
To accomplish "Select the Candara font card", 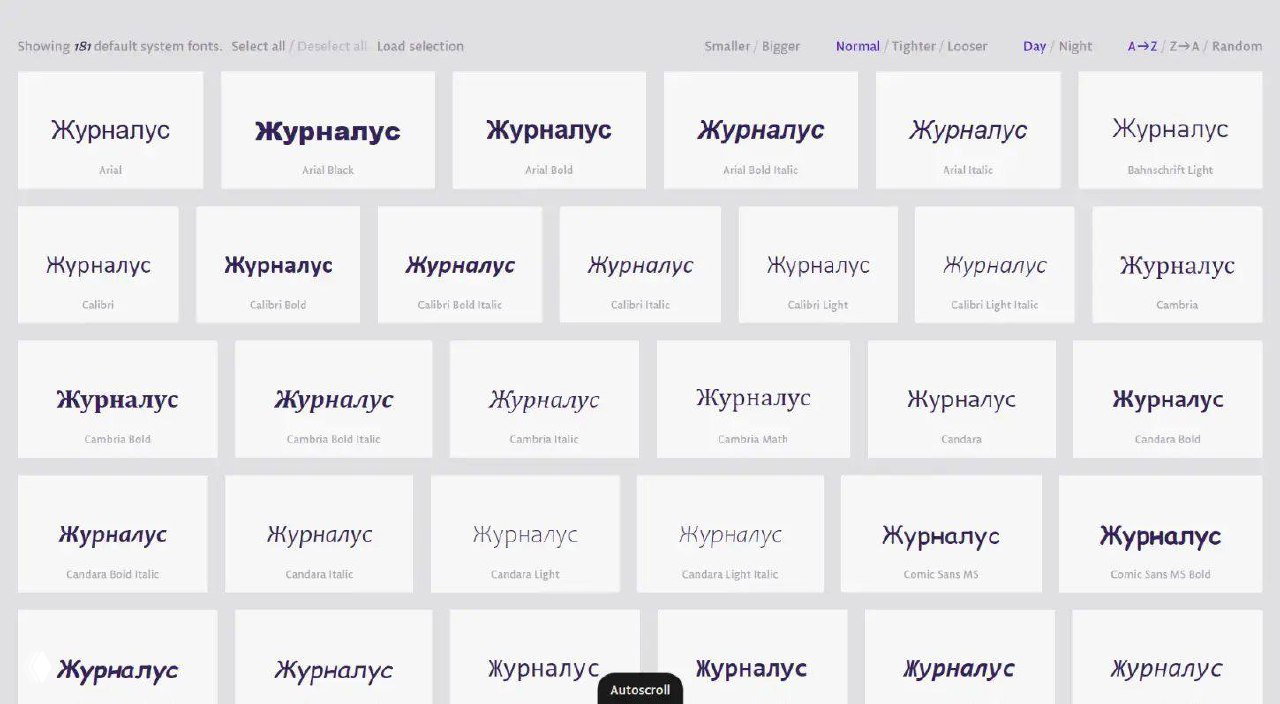I will [961, 399].
